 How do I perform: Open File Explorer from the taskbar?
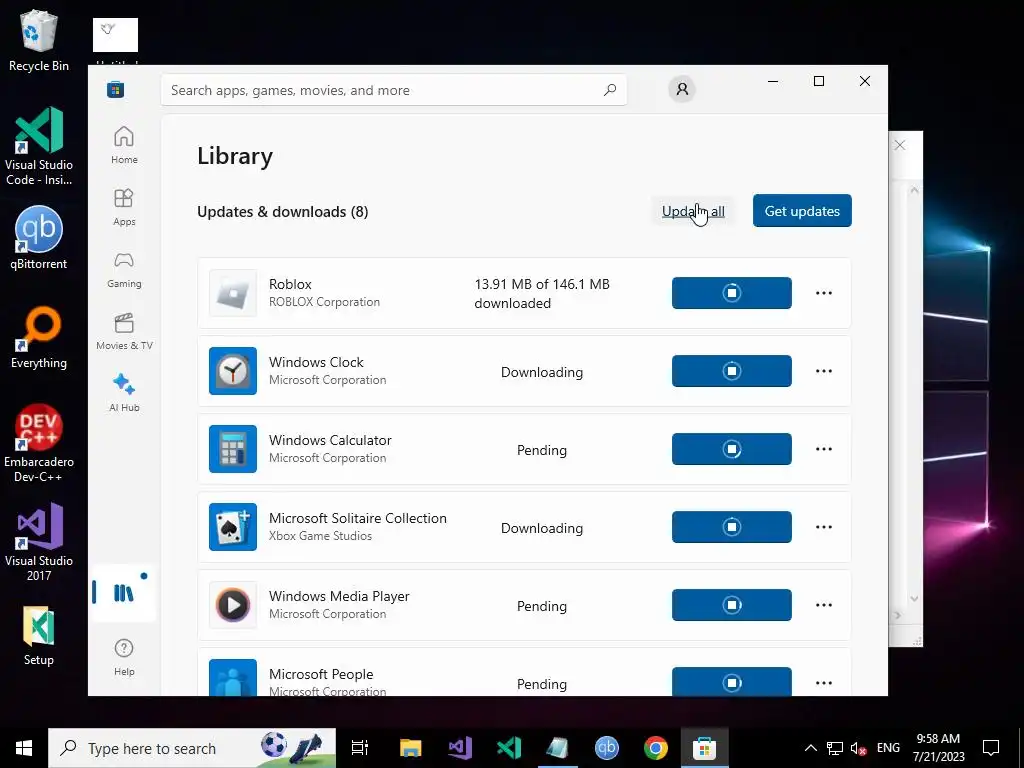(x=411, y=748)
